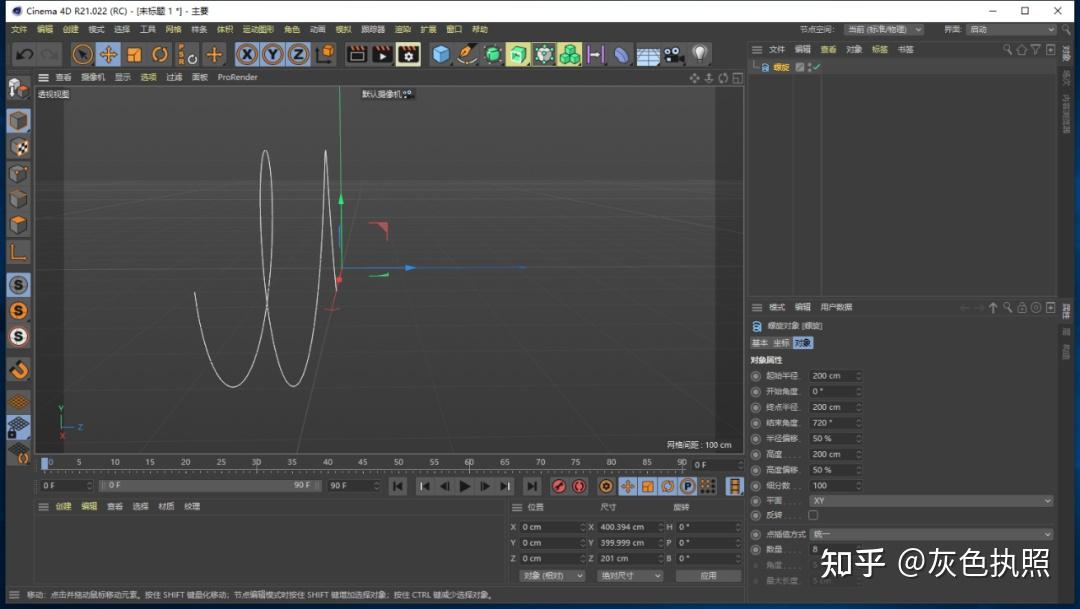1080x609 pixels.
Task: Switch to Polygons mode icon
Action: 19,225
